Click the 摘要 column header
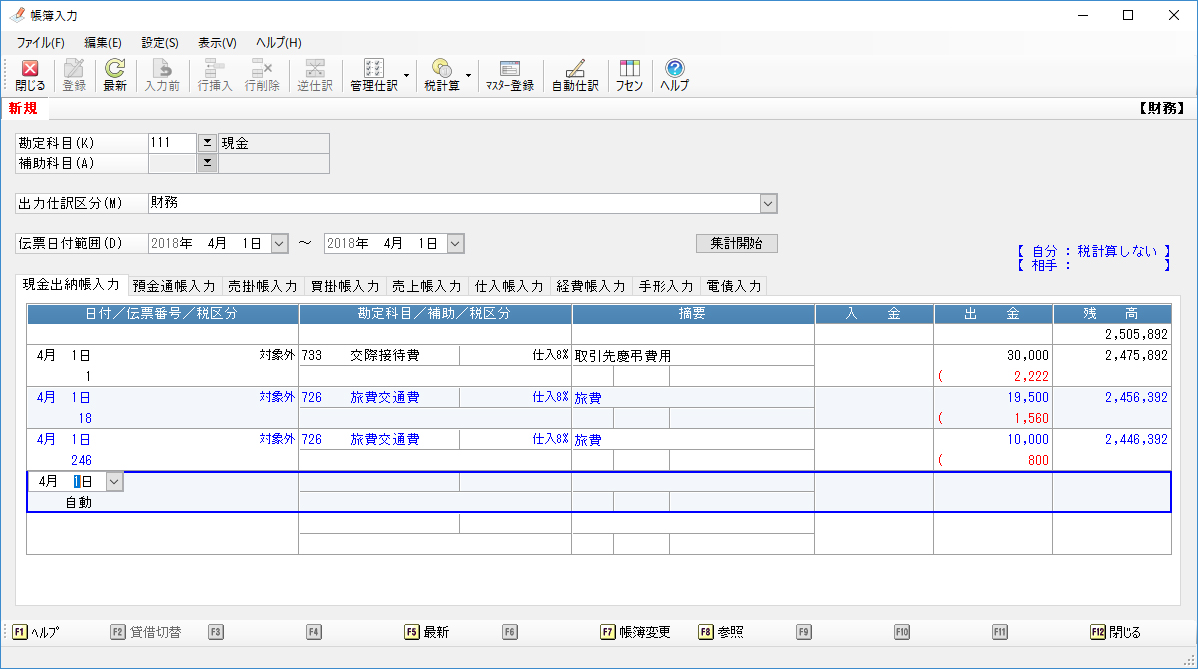Viewport: 1198px width, 669px height. pos(693,314)
